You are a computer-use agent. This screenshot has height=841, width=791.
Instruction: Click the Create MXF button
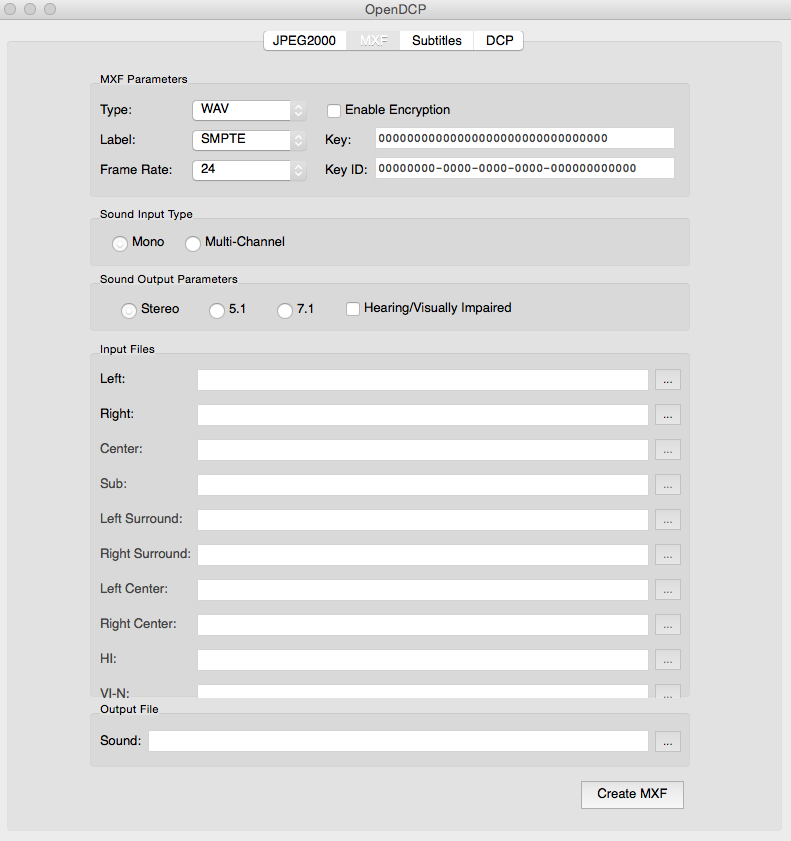point(632,794)
